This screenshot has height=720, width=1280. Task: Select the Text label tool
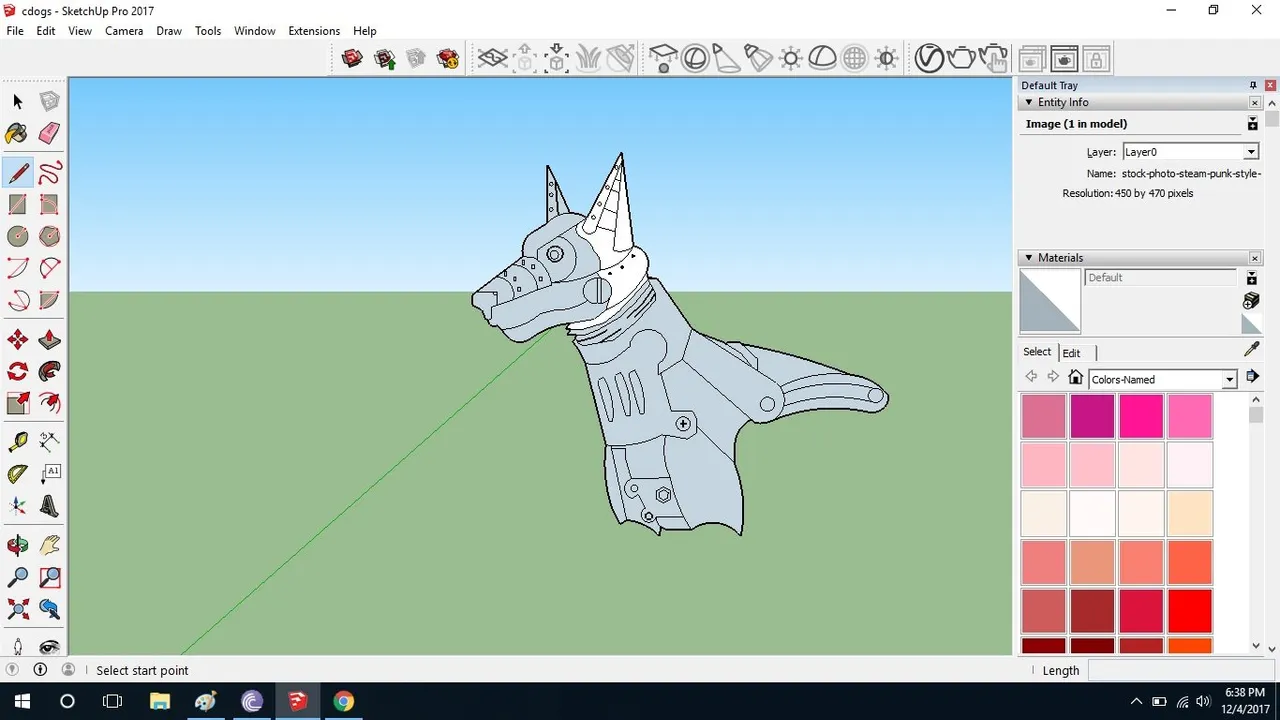(50, 474)
